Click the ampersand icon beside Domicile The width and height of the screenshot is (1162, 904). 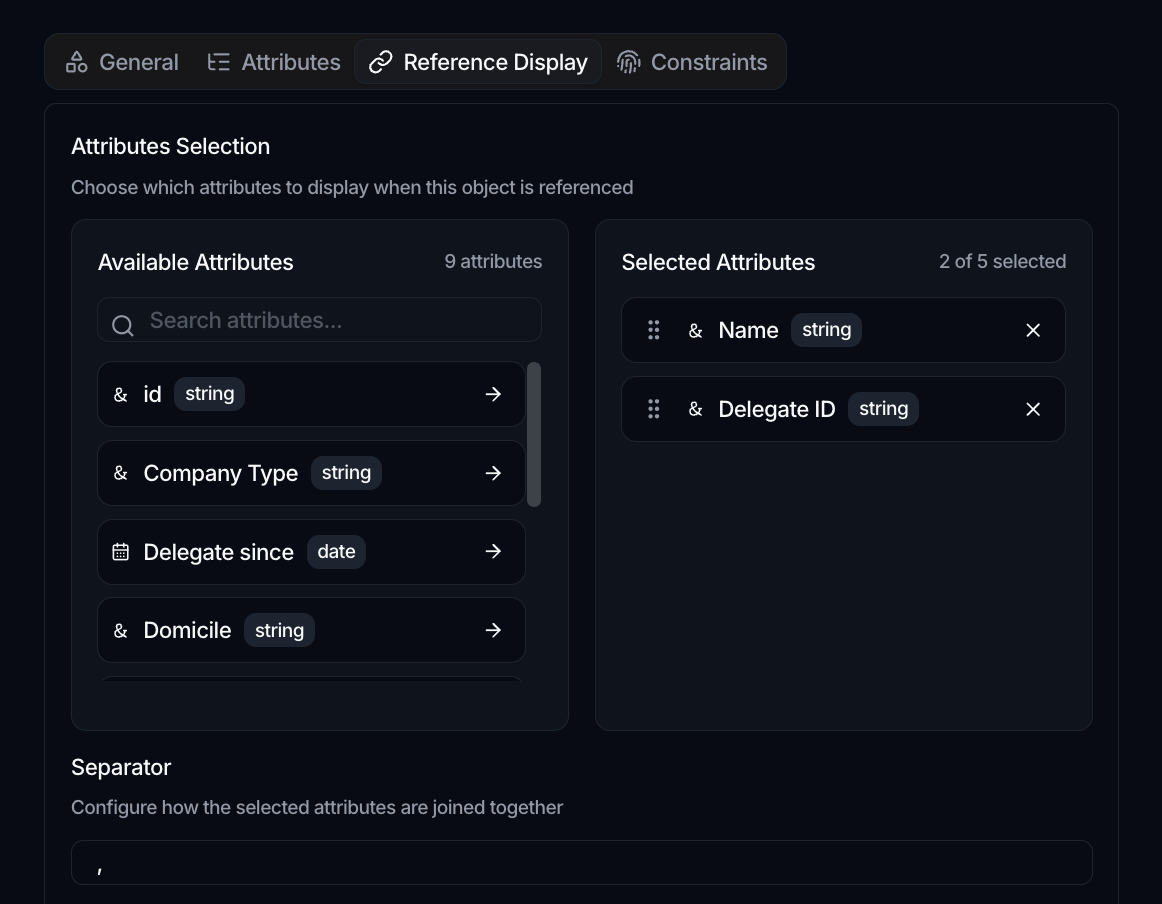(121, 631)
